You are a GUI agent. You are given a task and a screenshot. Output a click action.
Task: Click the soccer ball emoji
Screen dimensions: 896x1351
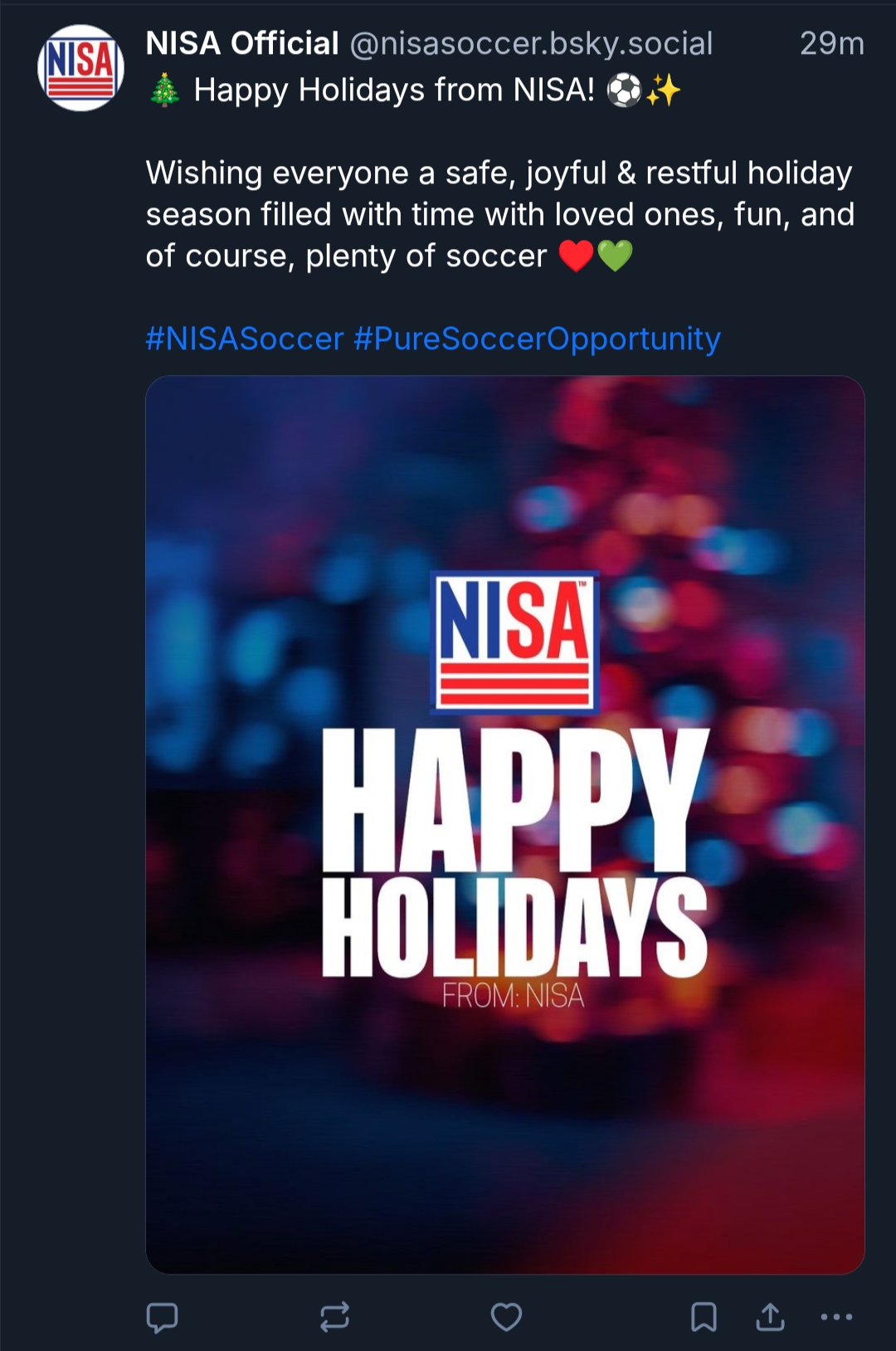624,90
